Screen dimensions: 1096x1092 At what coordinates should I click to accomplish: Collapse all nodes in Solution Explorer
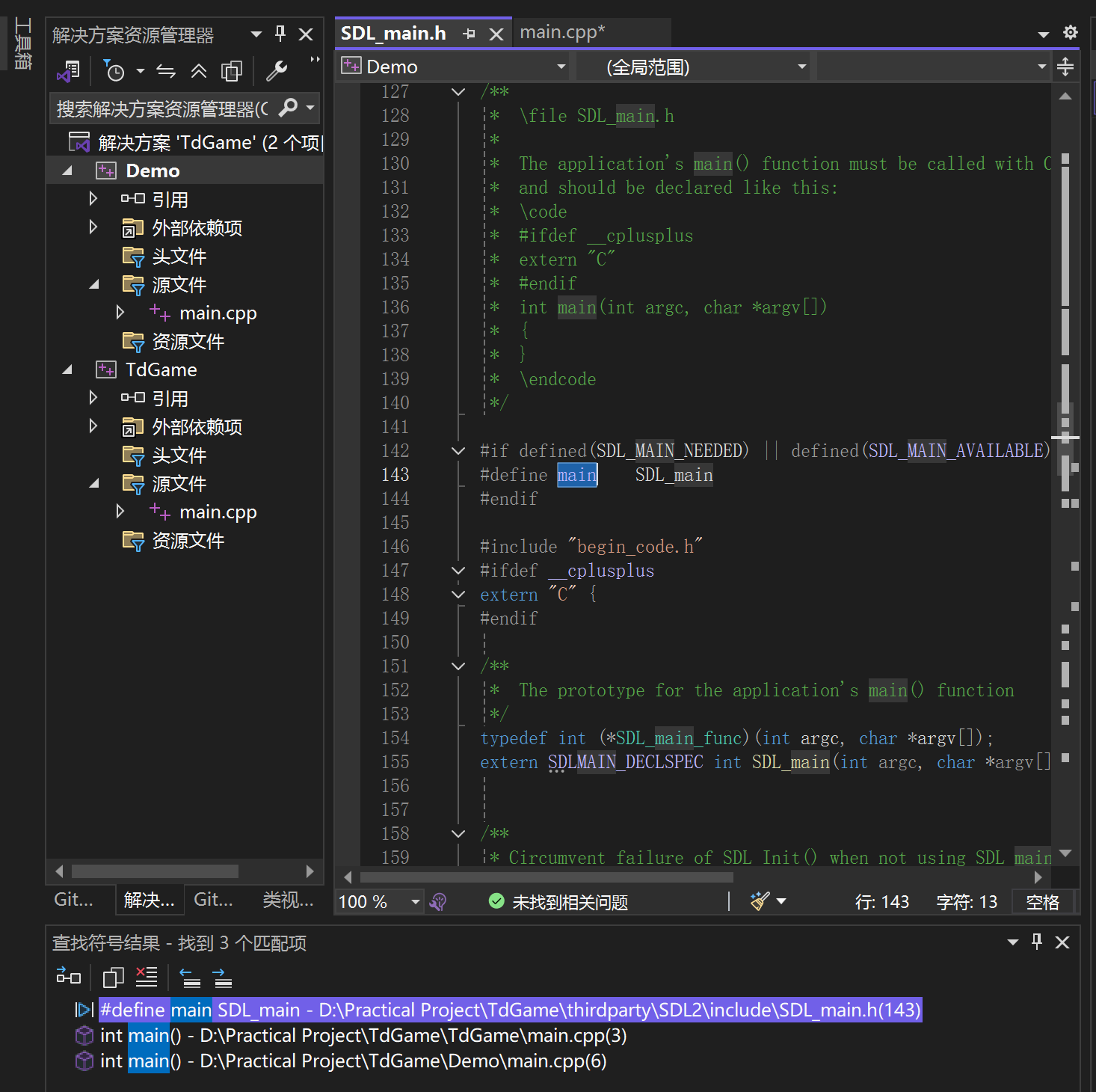[x=199, y=72]
